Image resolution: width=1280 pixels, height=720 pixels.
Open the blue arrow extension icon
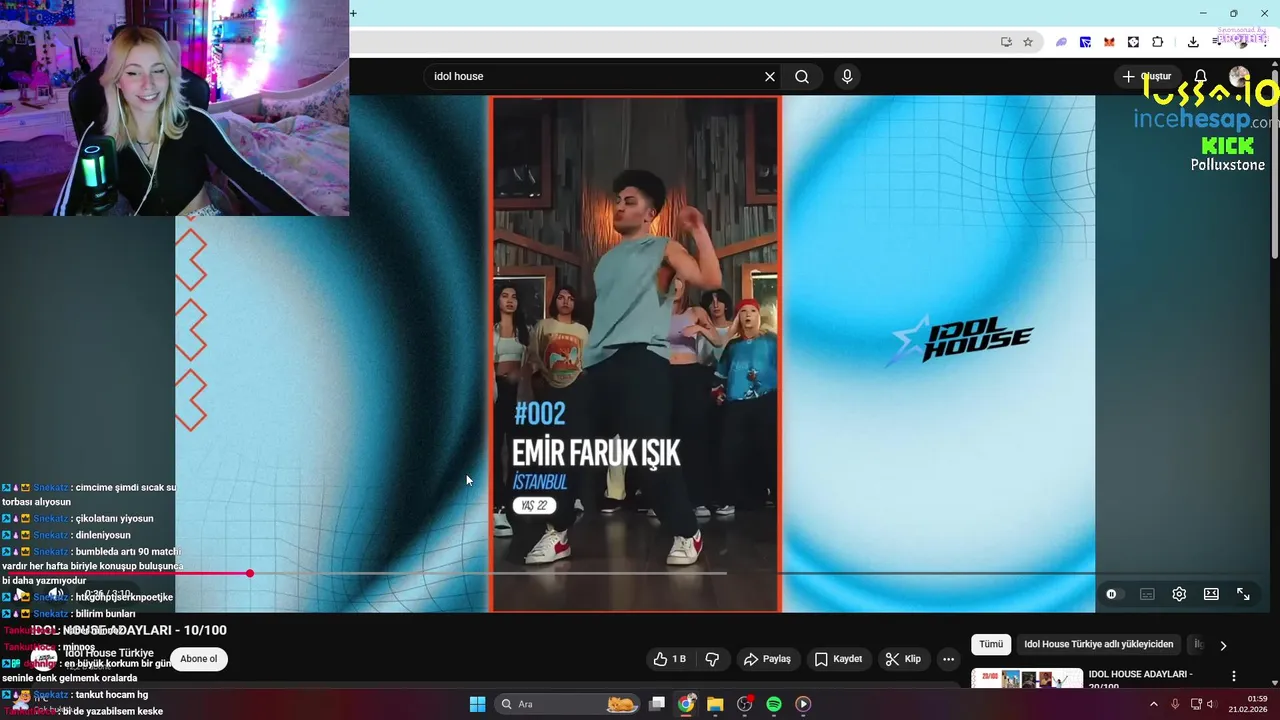click(1085, 42)
